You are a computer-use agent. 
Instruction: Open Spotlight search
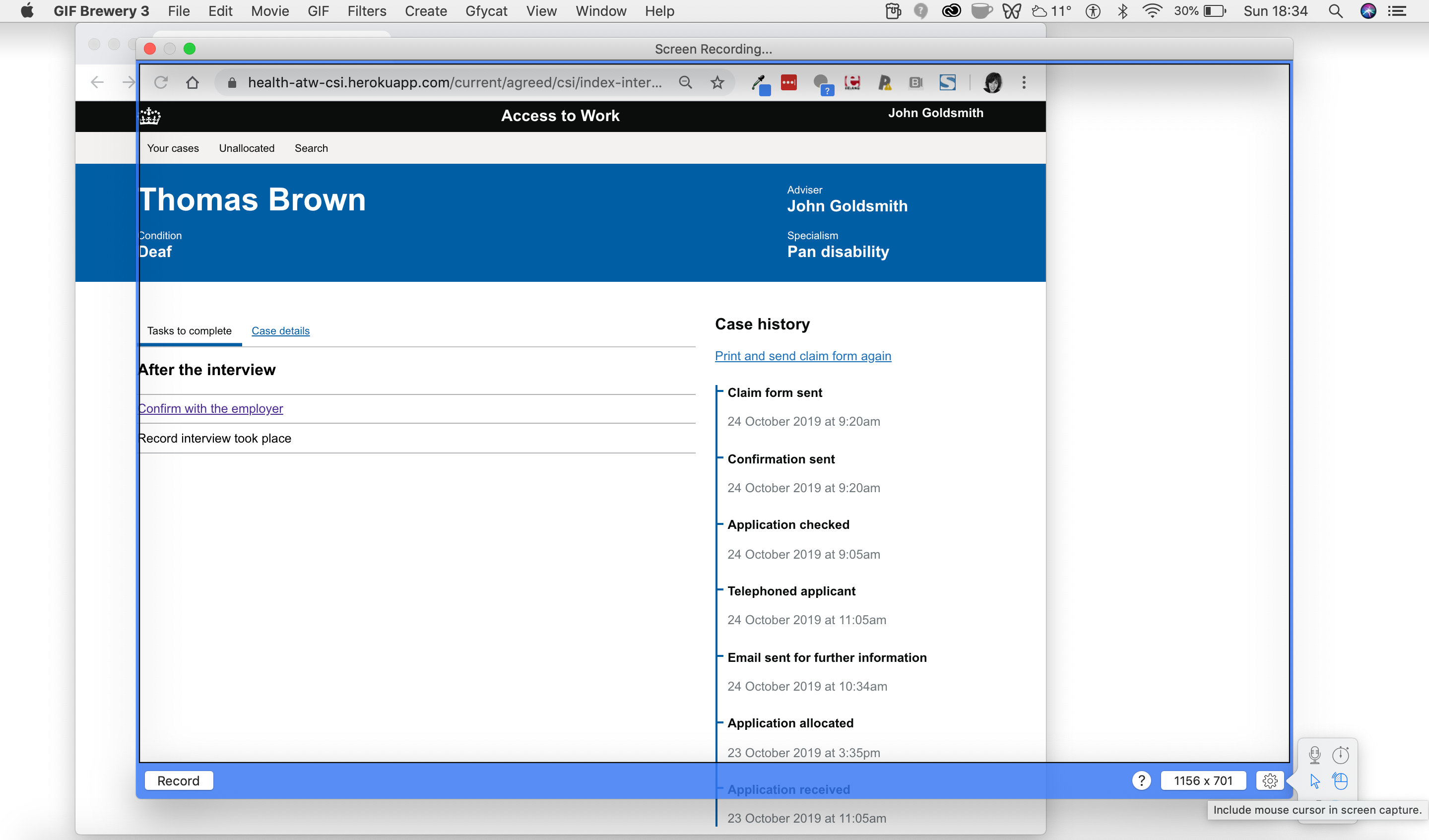tap(1335, 11)
